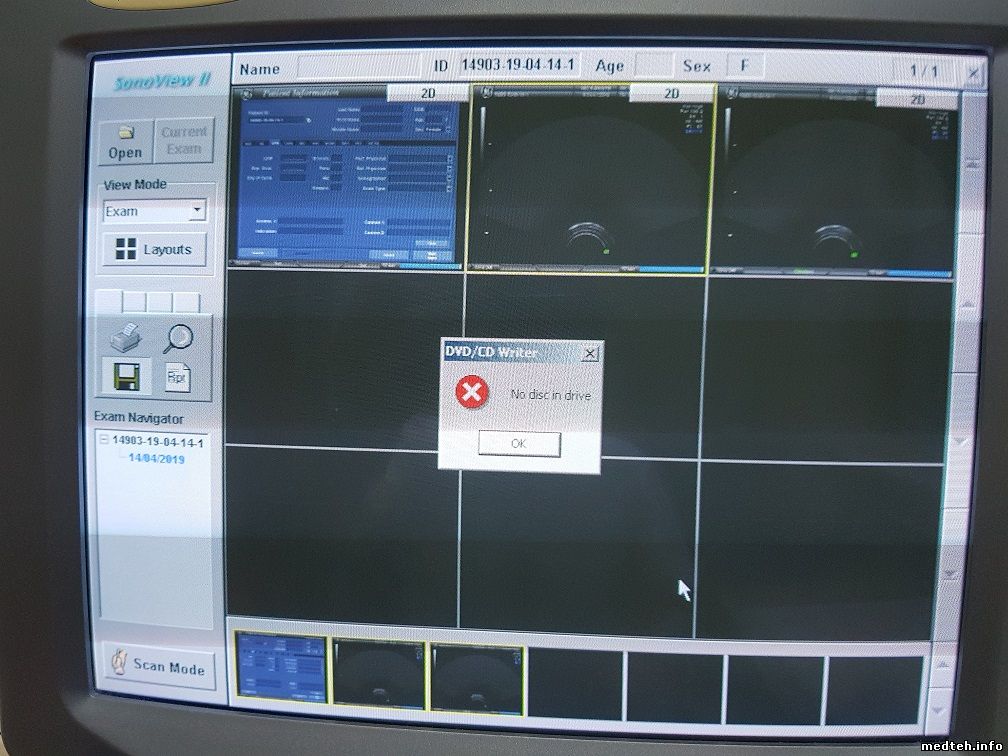Select the middle 2D ultrasound image
Viewport: 1008px width, 756px height.
[x=590, y=180]
